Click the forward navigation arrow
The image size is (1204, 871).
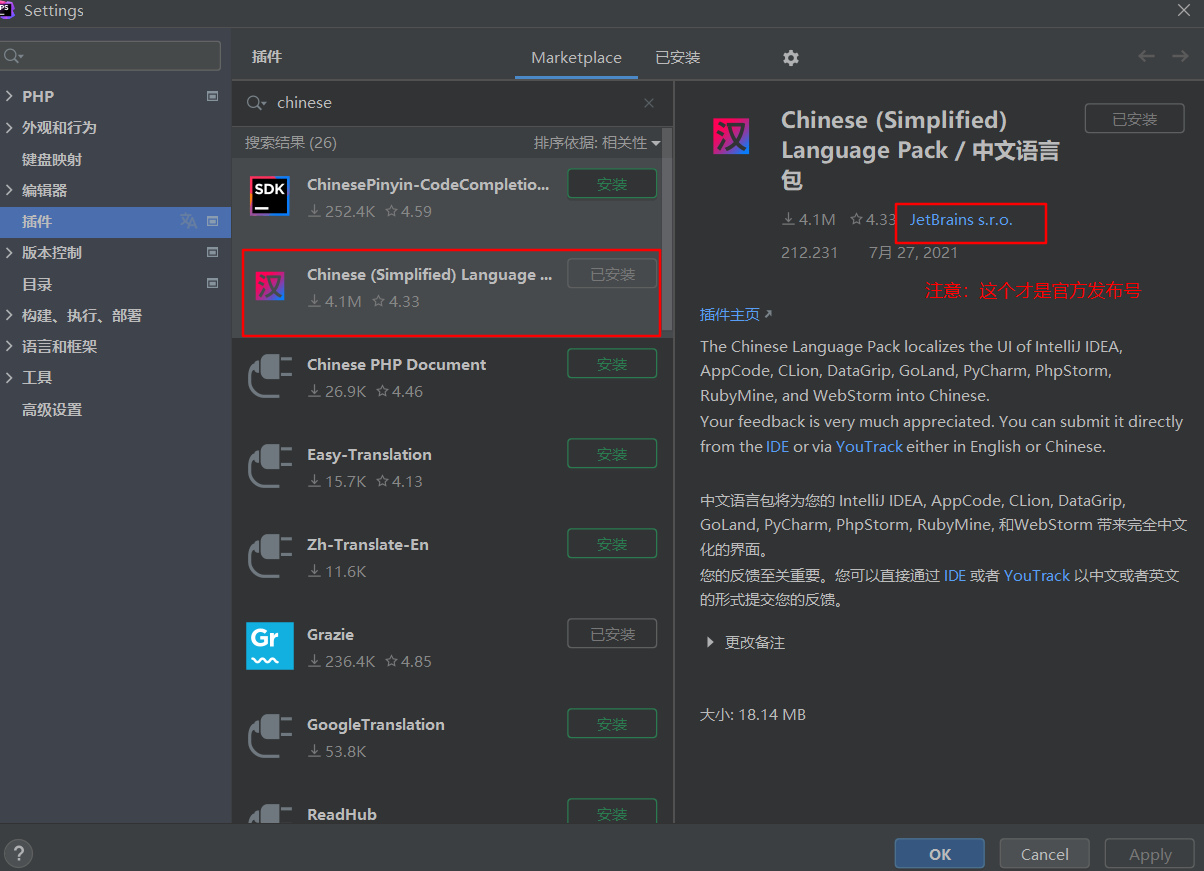[1180, 56]
